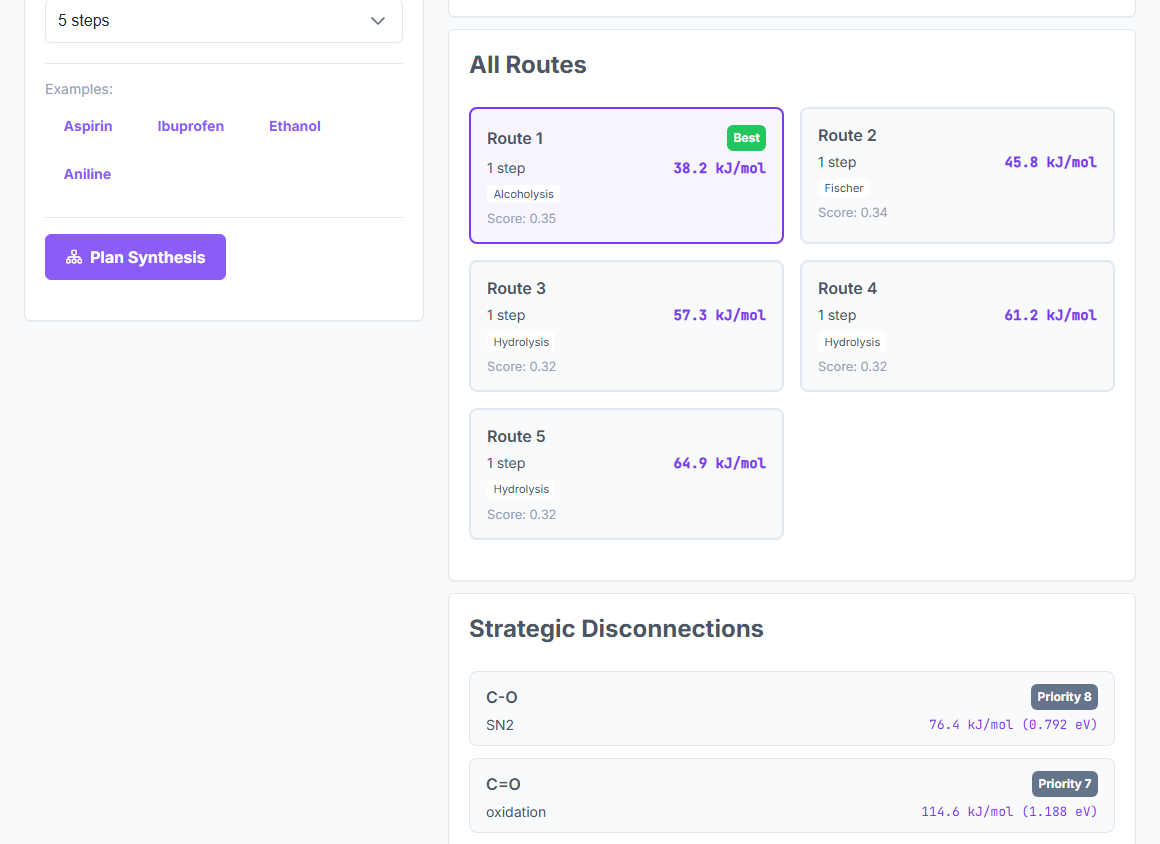Click 76.4 kJ/mol (0.792 eV) value

(x=1013, y=725)
